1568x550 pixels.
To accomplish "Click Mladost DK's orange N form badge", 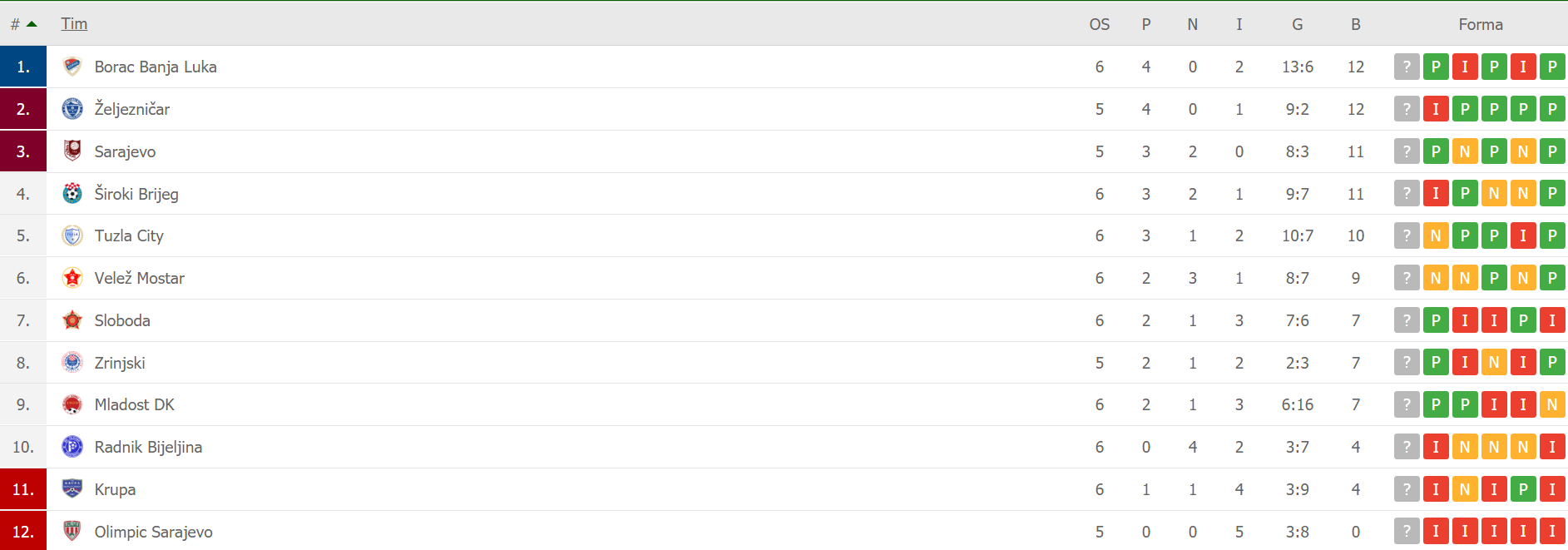I will click(x=1552, y=404).
